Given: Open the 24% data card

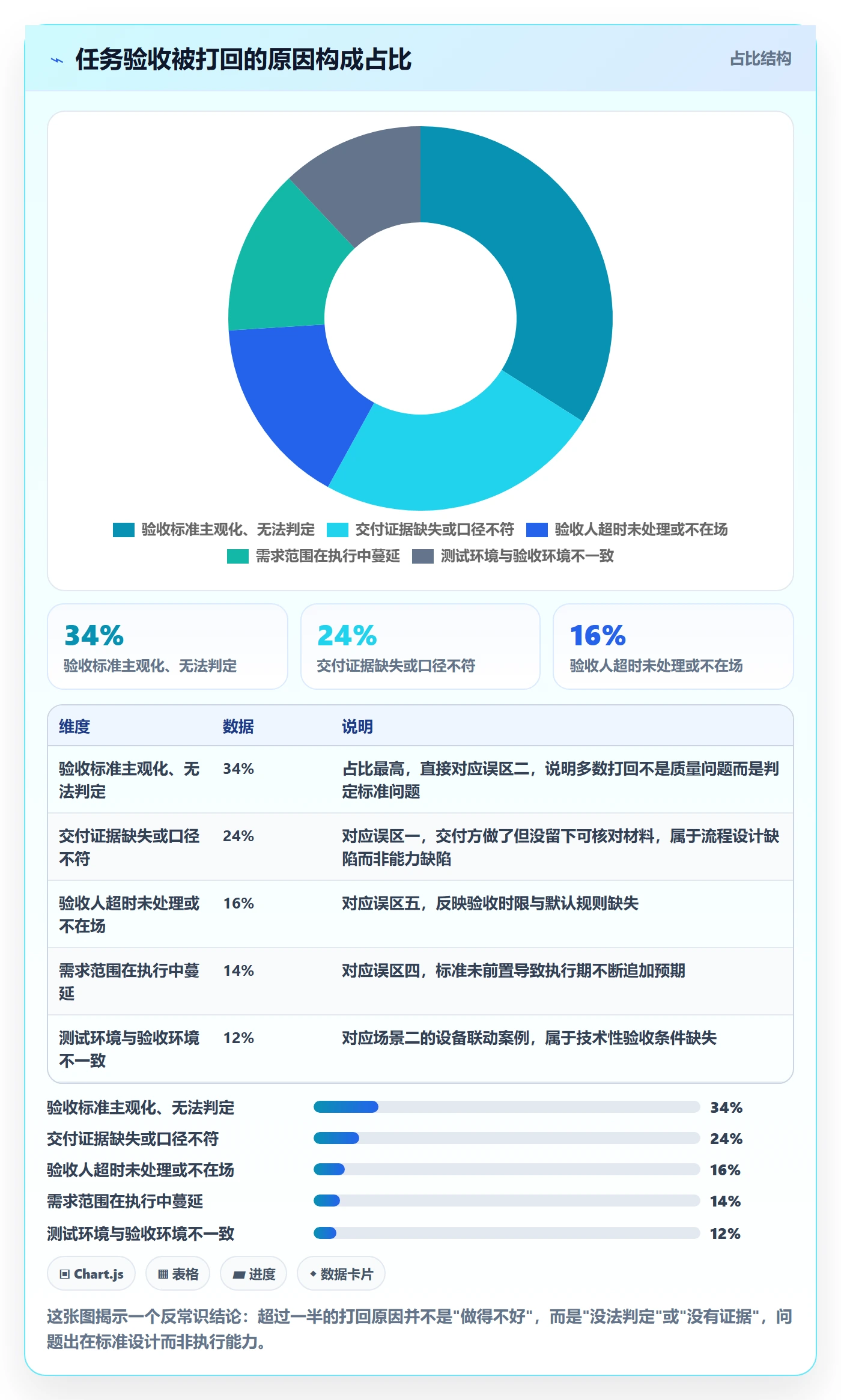Looking at the screenshot, I should pos(421,647).
